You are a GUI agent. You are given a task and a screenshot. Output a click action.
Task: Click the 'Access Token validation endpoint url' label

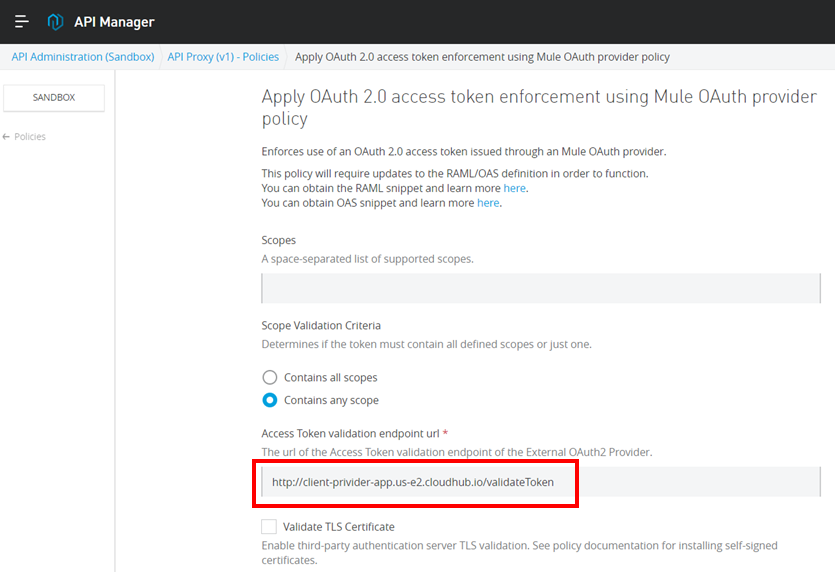click(x=350, y=433)
